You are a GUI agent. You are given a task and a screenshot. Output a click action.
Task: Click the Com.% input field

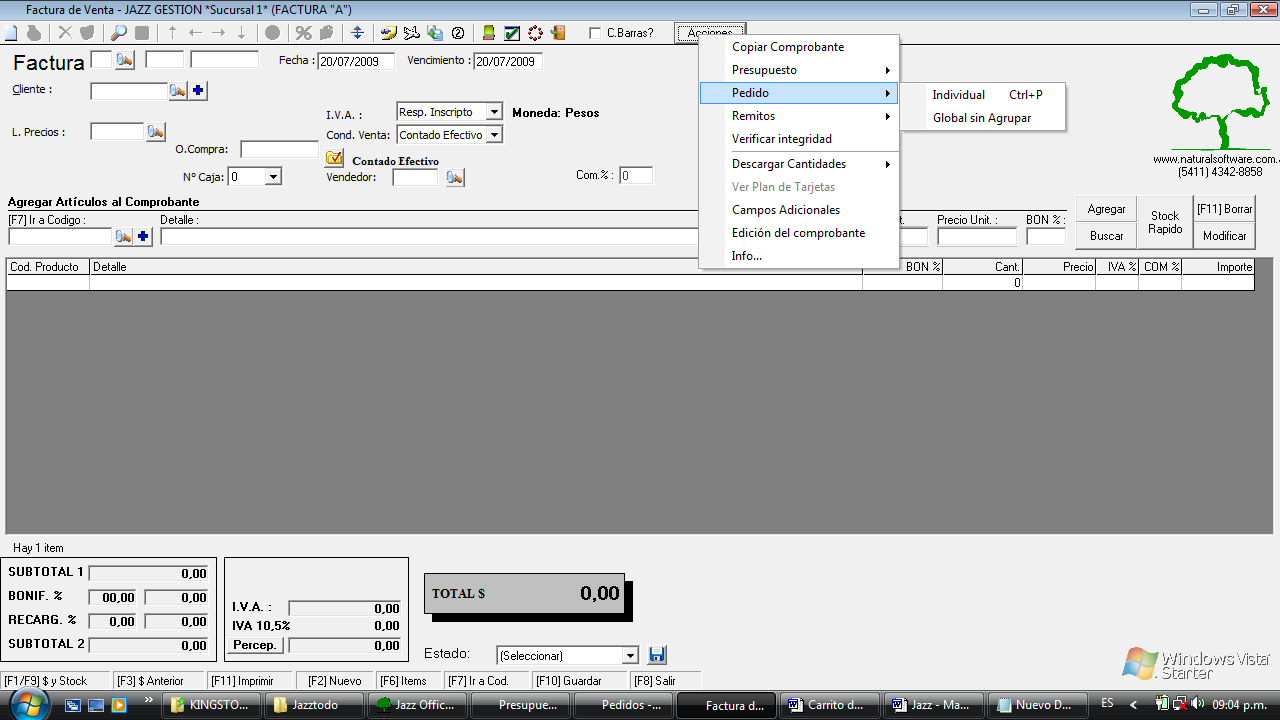click(636, 176)
